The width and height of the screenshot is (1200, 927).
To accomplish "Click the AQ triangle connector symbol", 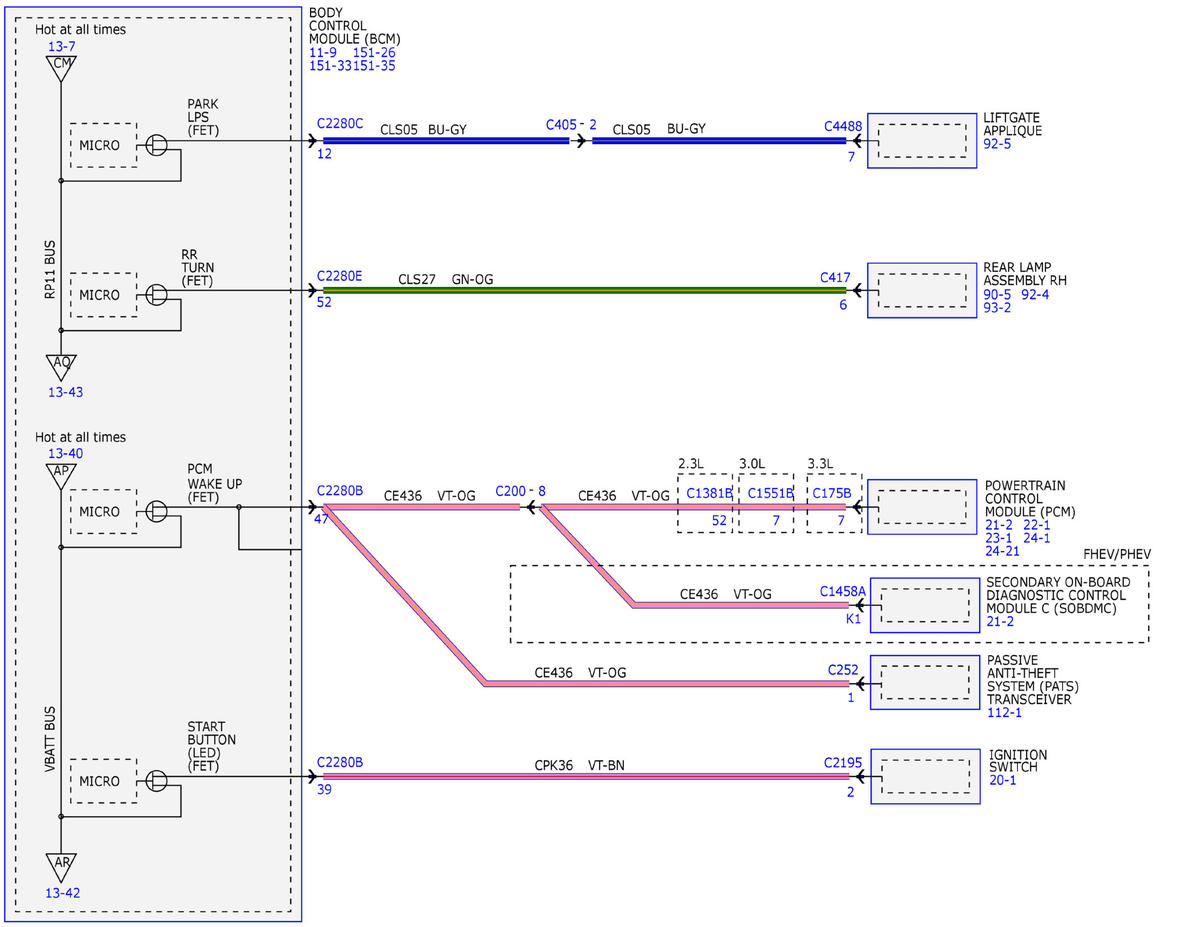I will pyautogui.click(x=61, y=365).
